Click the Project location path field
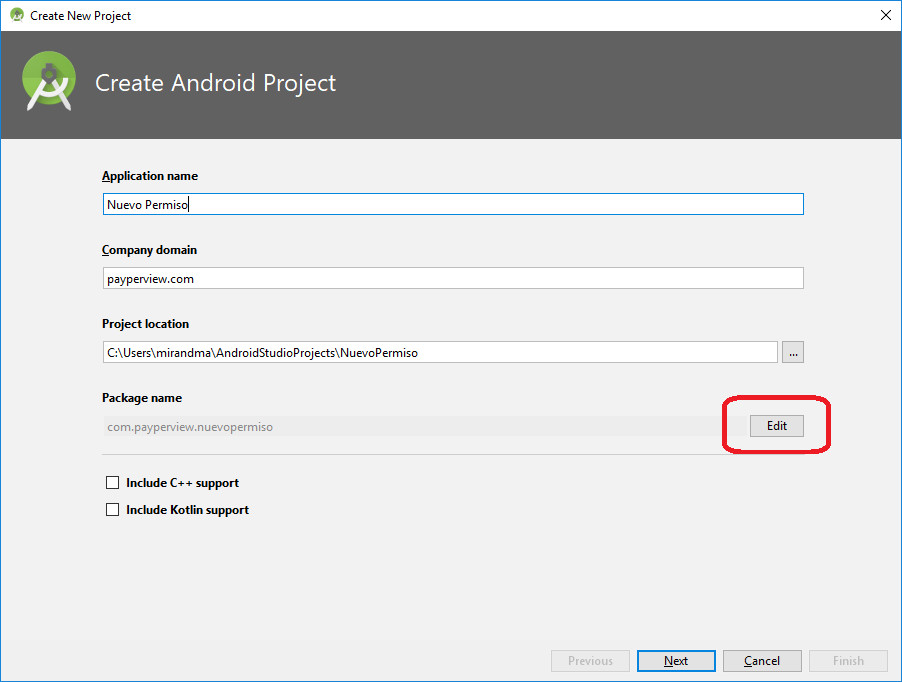The image size is (902, 682). pos(439,352)
